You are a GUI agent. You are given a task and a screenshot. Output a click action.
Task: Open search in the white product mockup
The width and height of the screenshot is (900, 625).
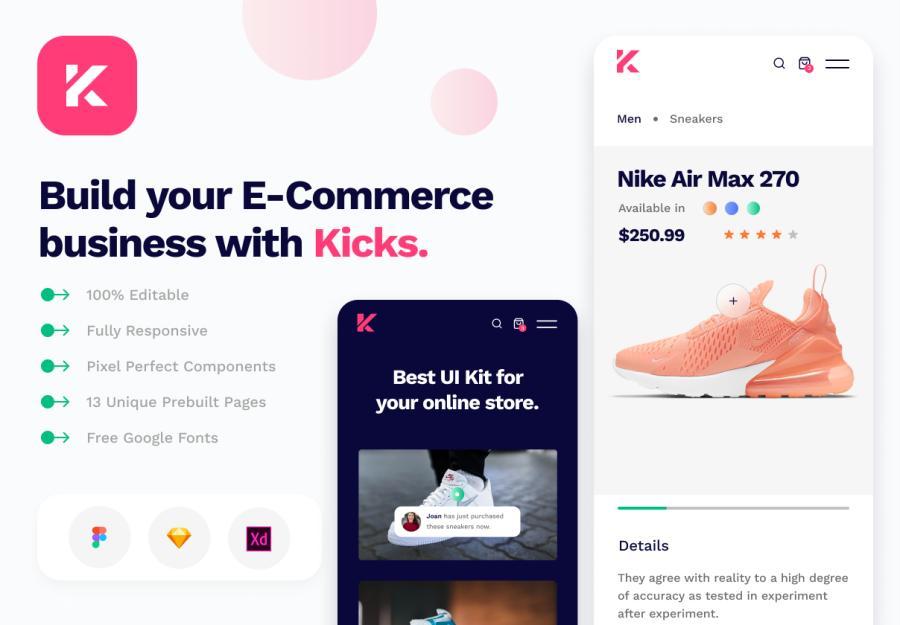click(779, 63)
